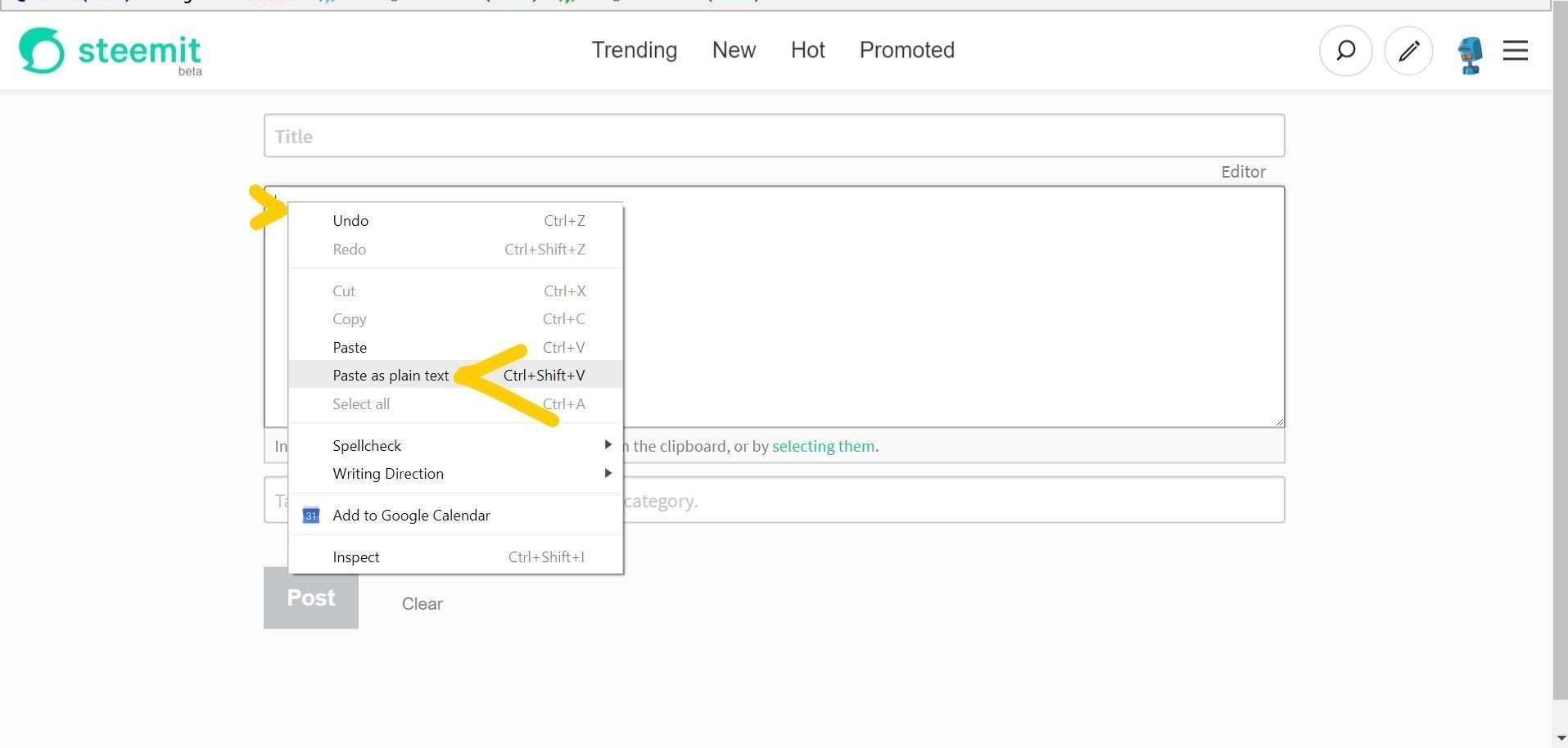Click Paste in the context menu
The height and width of the screenshot is (748, 1568).
[x=350, y=348]
